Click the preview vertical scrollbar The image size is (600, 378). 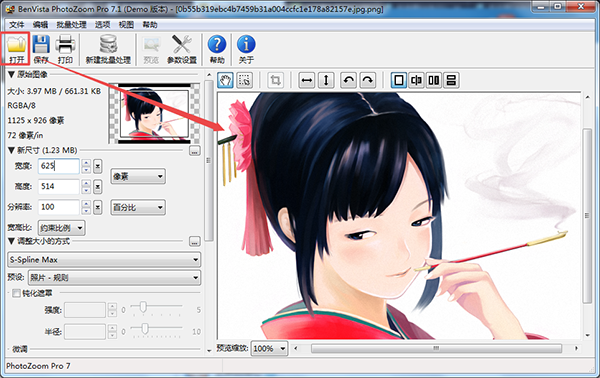click(x=587, y=216)
